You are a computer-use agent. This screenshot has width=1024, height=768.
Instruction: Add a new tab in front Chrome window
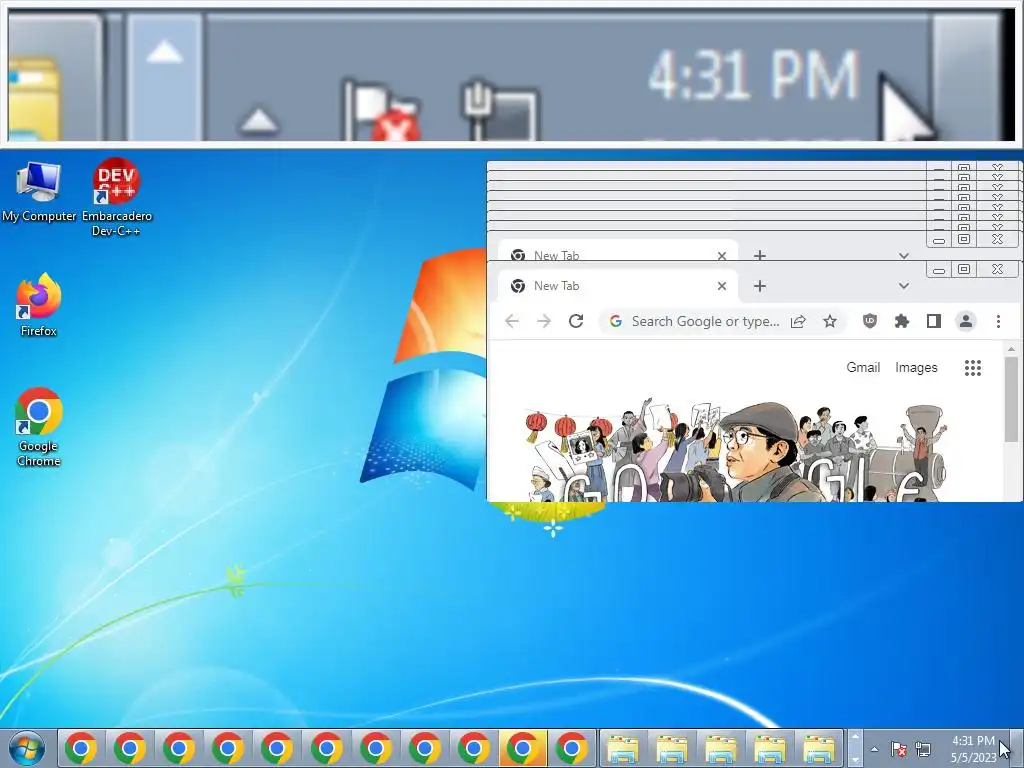click(x=760, y=286)
